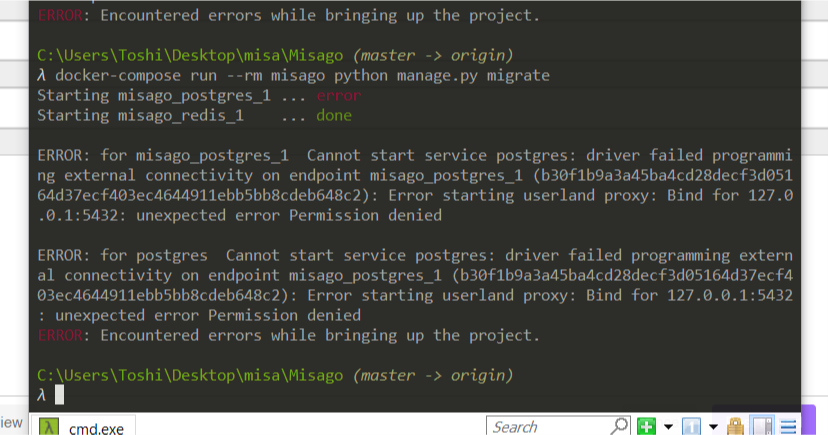Click the magnifier search icon

(619, 427)
